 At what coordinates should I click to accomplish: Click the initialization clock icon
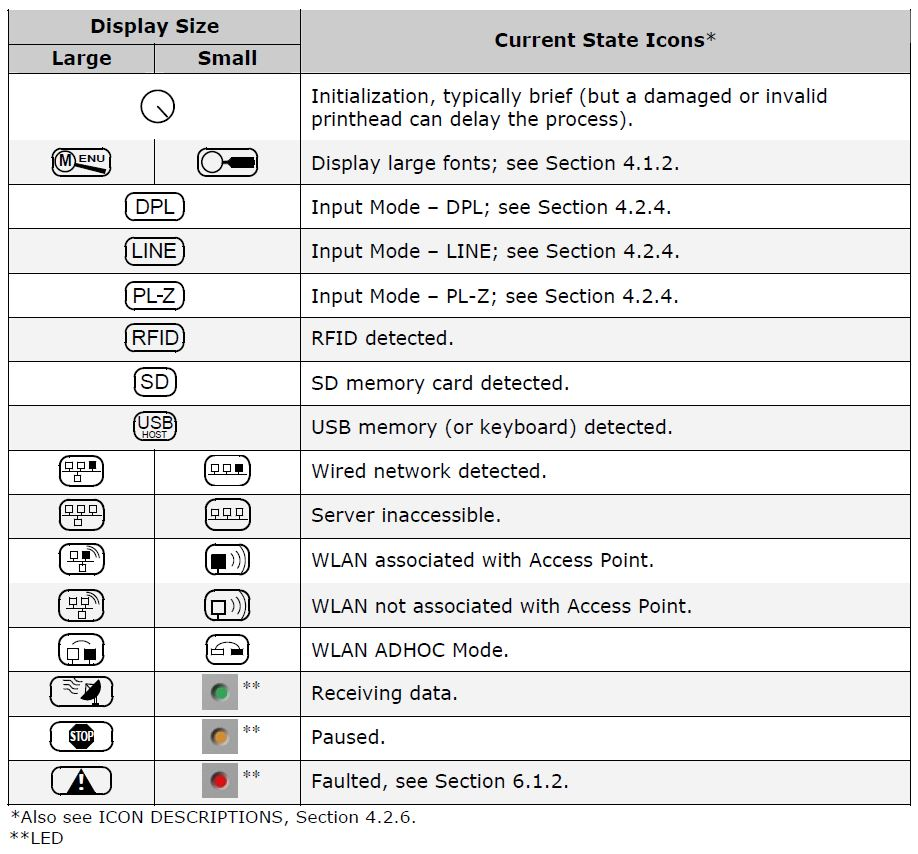click(x=158, y=106)
